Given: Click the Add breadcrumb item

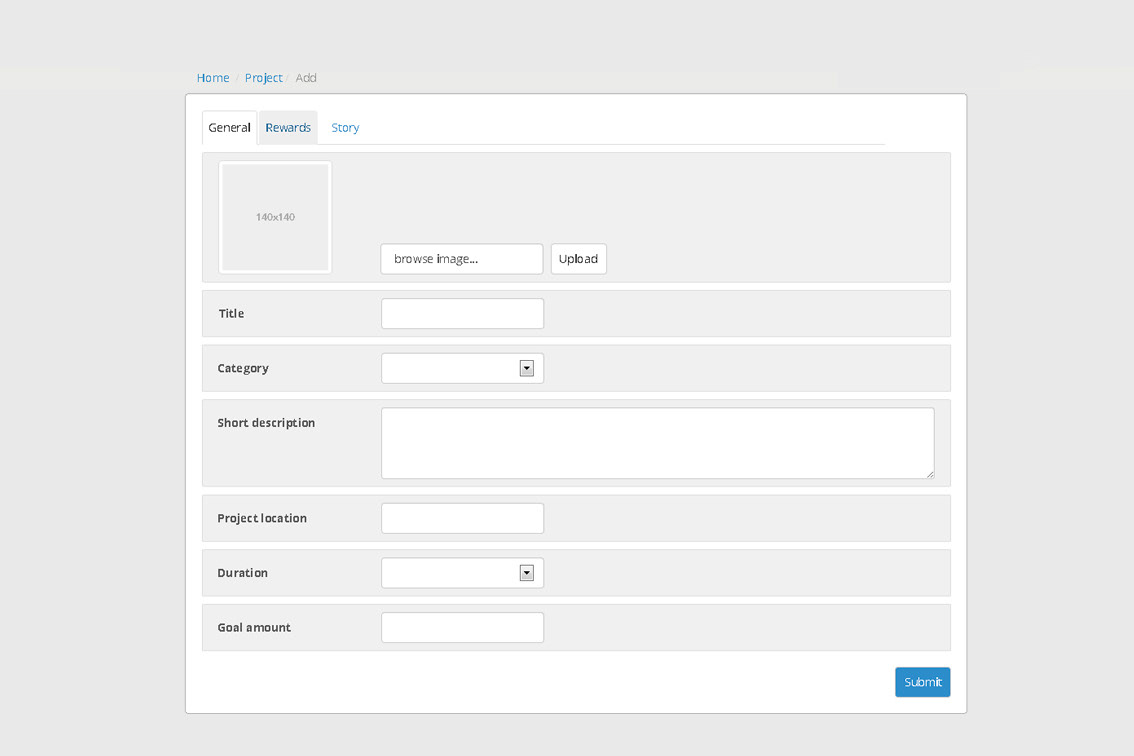Looking at the screenshot, I should click(x=306, y=78).
